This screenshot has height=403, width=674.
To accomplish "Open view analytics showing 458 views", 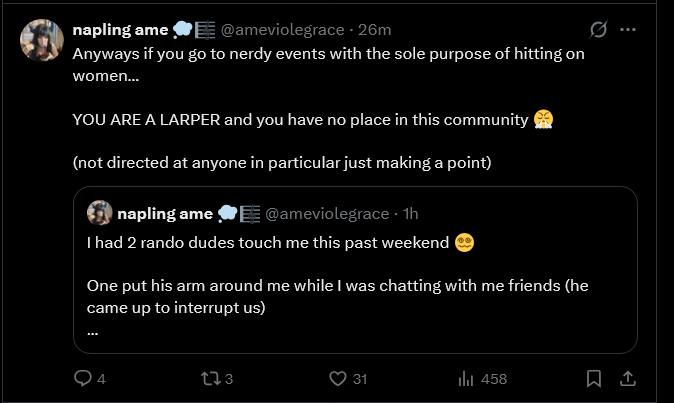I will coord(466,379).
